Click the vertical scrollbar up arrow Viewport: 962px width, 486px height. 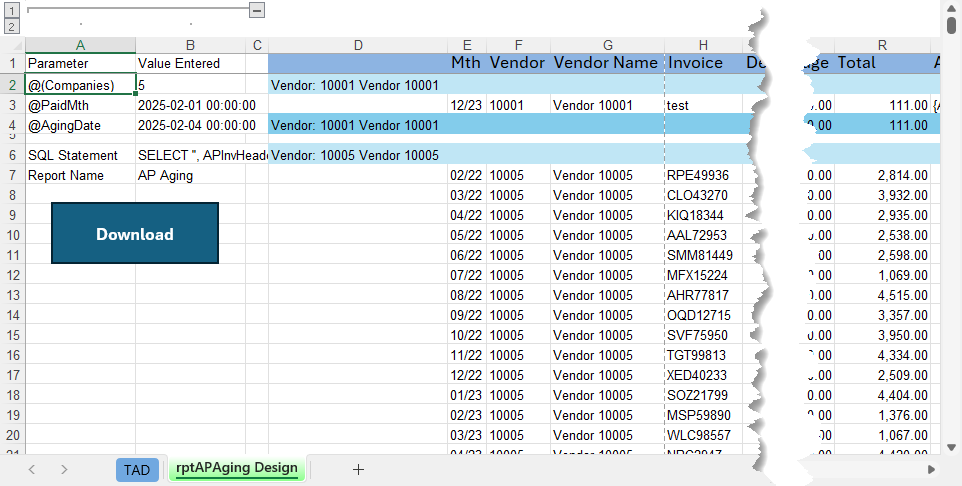(952, 7)
